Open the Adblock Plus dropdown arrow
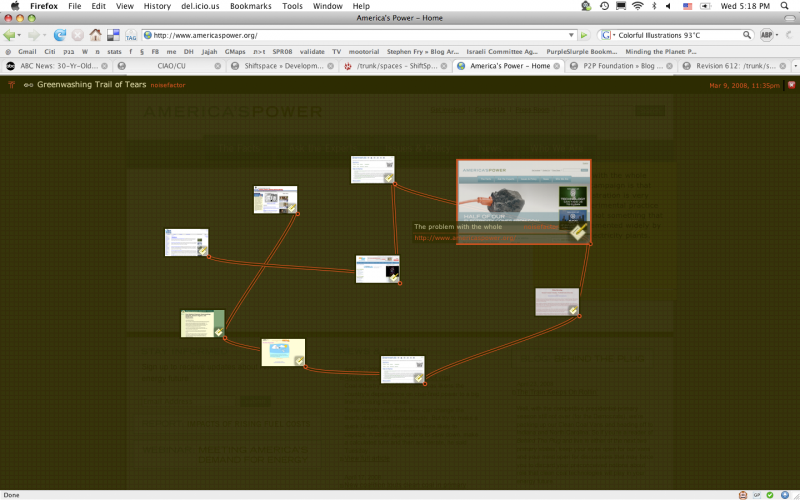Screen dimensions: 800x500 pos(777,35)
